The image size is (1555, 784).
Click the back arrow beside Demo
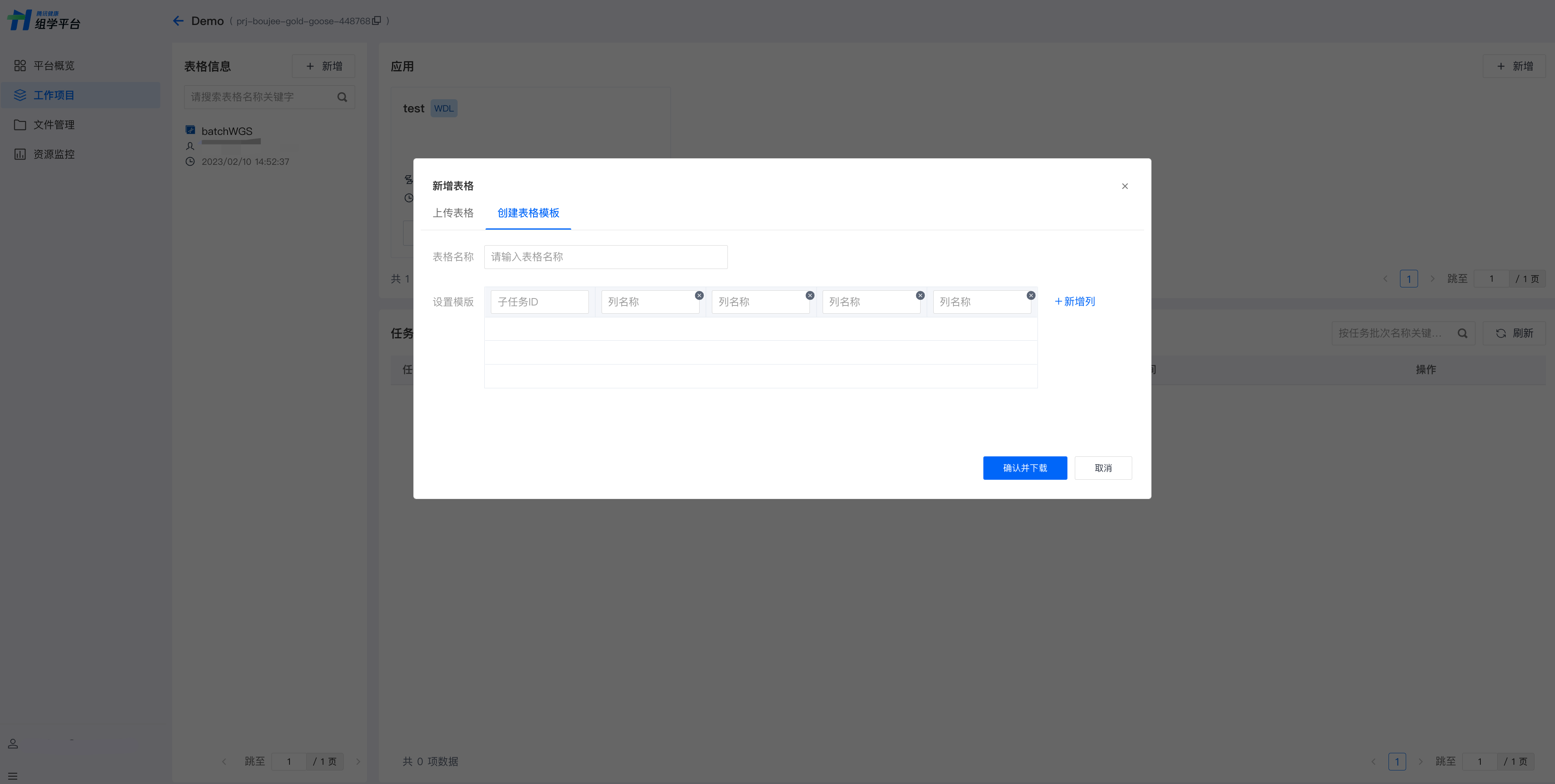tap(178, 21)
